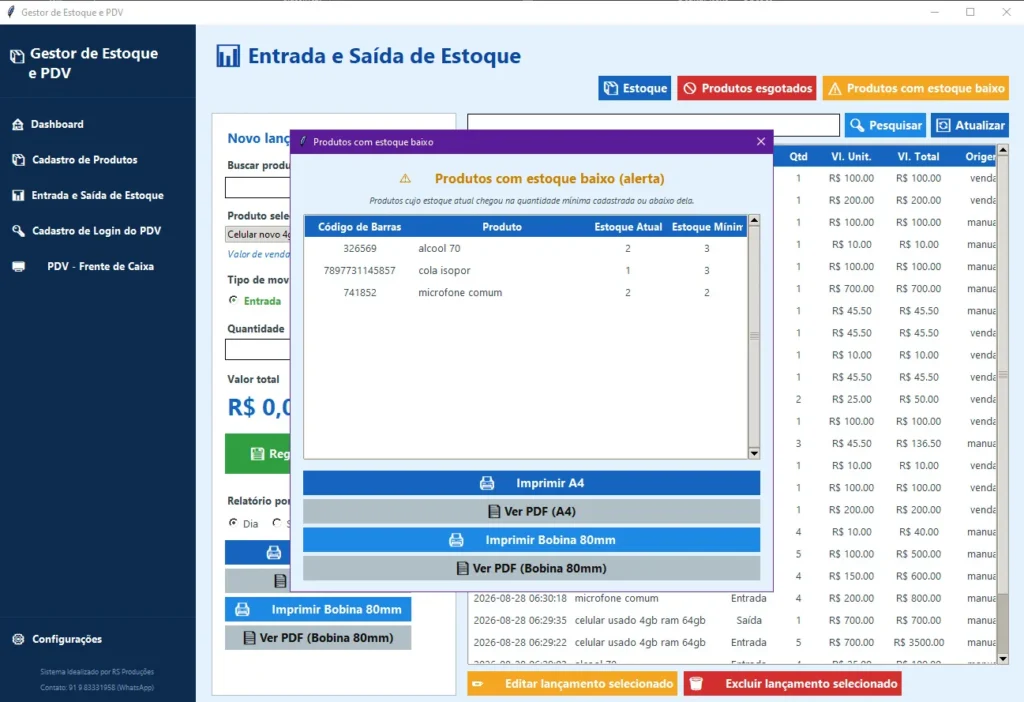
Task: Click the Estoque Atual column header
Action: pyautogui.click(x=628, y=227)
